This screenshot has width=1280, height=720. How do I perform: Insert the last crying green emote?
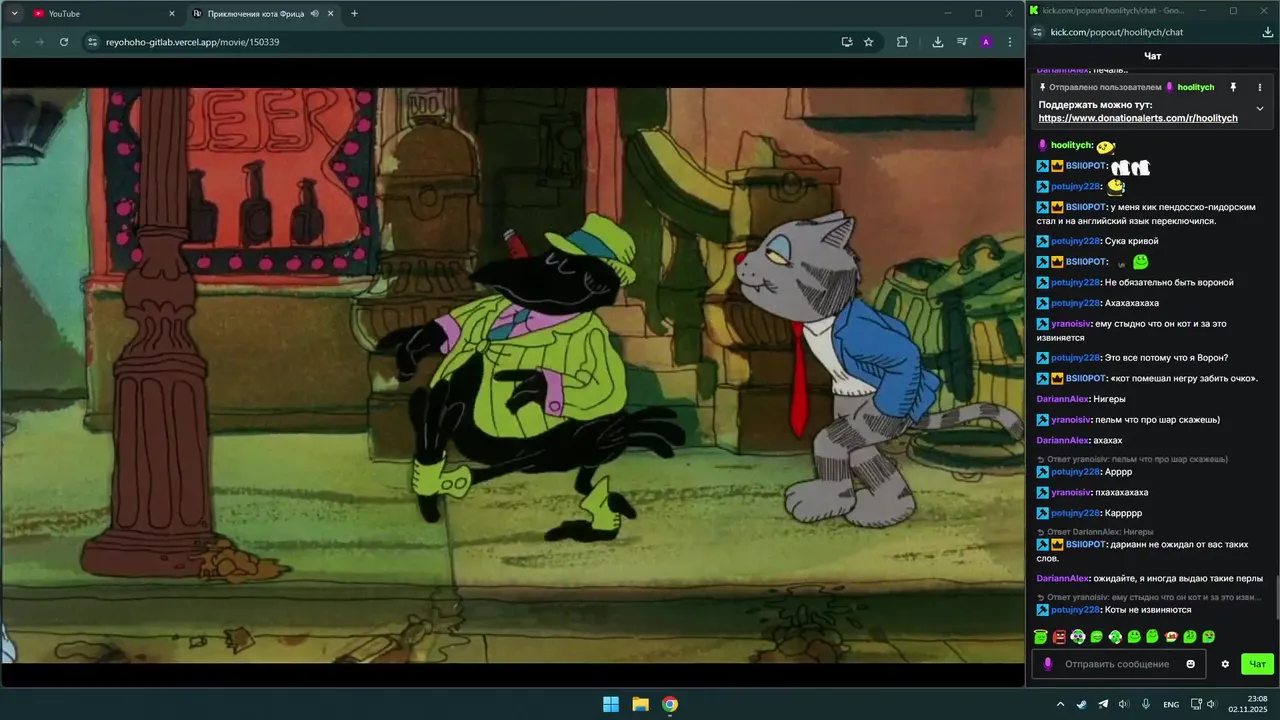(1208, 637)
